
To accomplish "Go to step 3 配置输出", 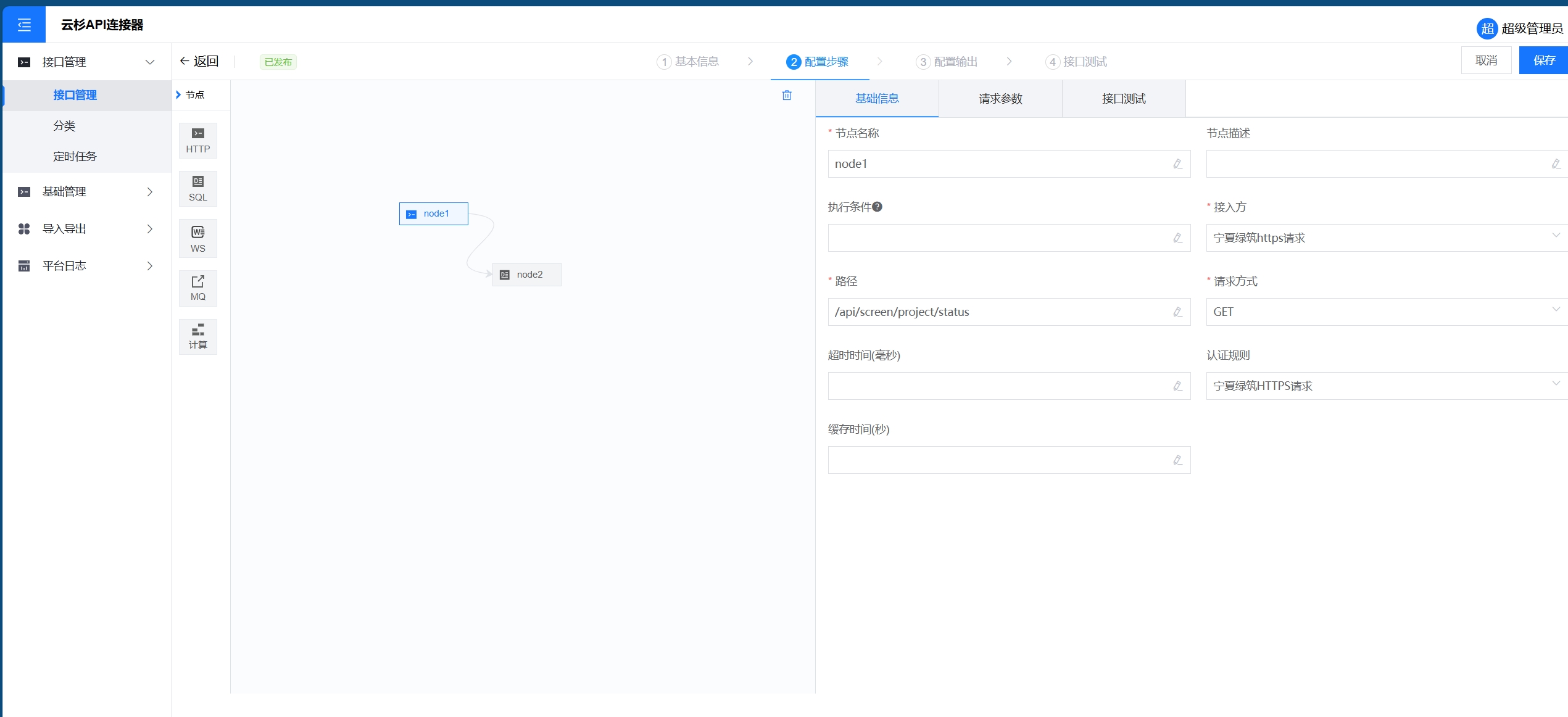I will (947, 62).
